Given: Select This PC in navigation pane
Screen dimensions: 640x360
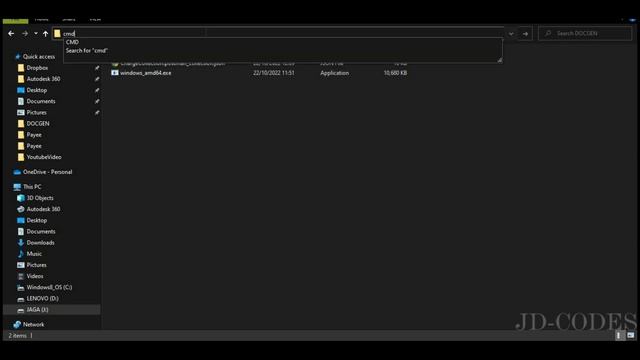Looking at the screenshot, I should tap(32, 187).
